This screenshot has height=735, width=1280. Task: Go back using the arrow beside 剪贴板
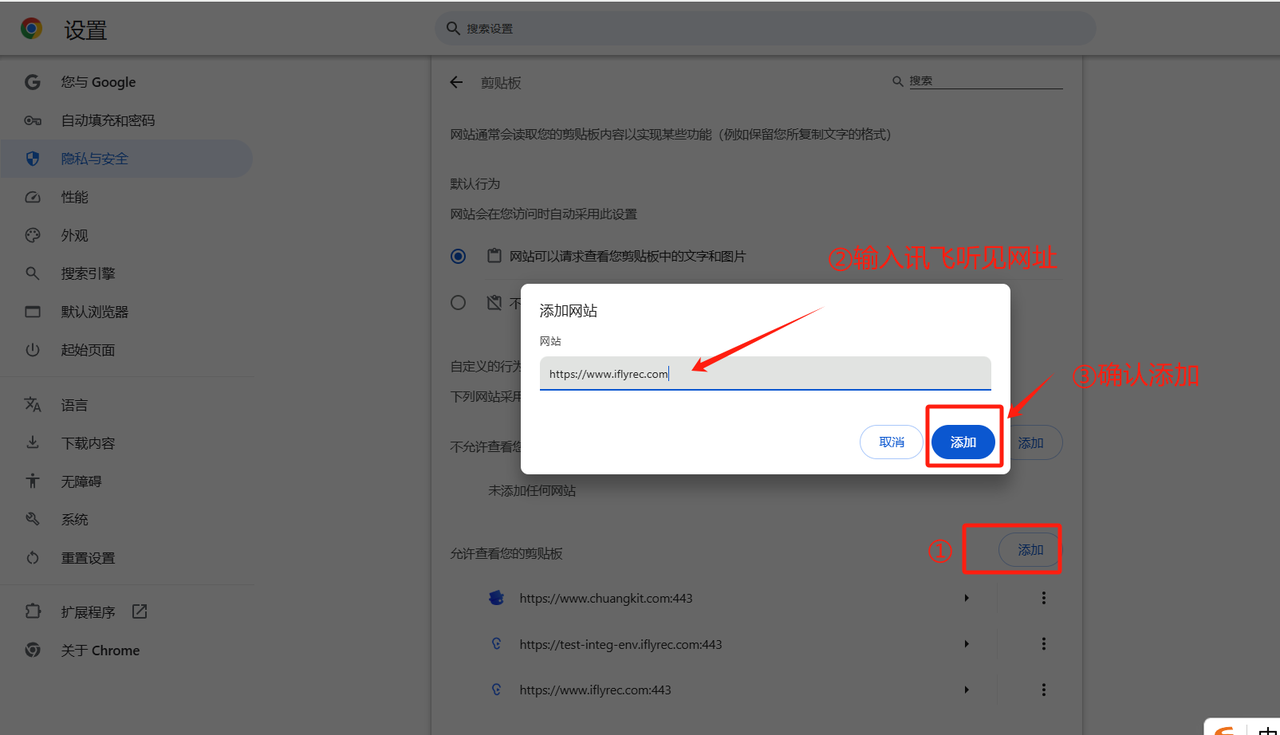coord(457,82)
